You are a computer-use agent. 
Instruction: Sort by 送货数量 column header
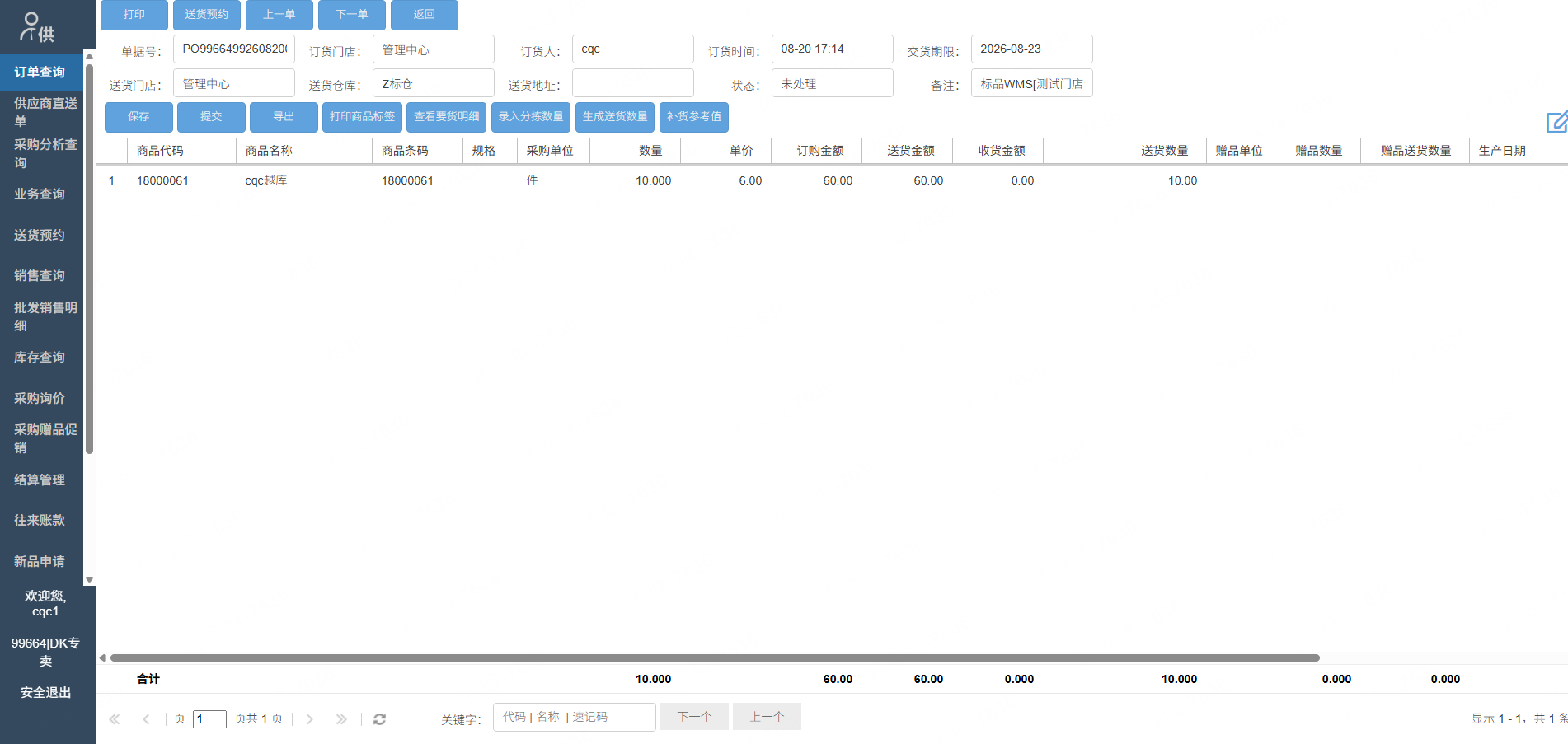(1124, 151)
